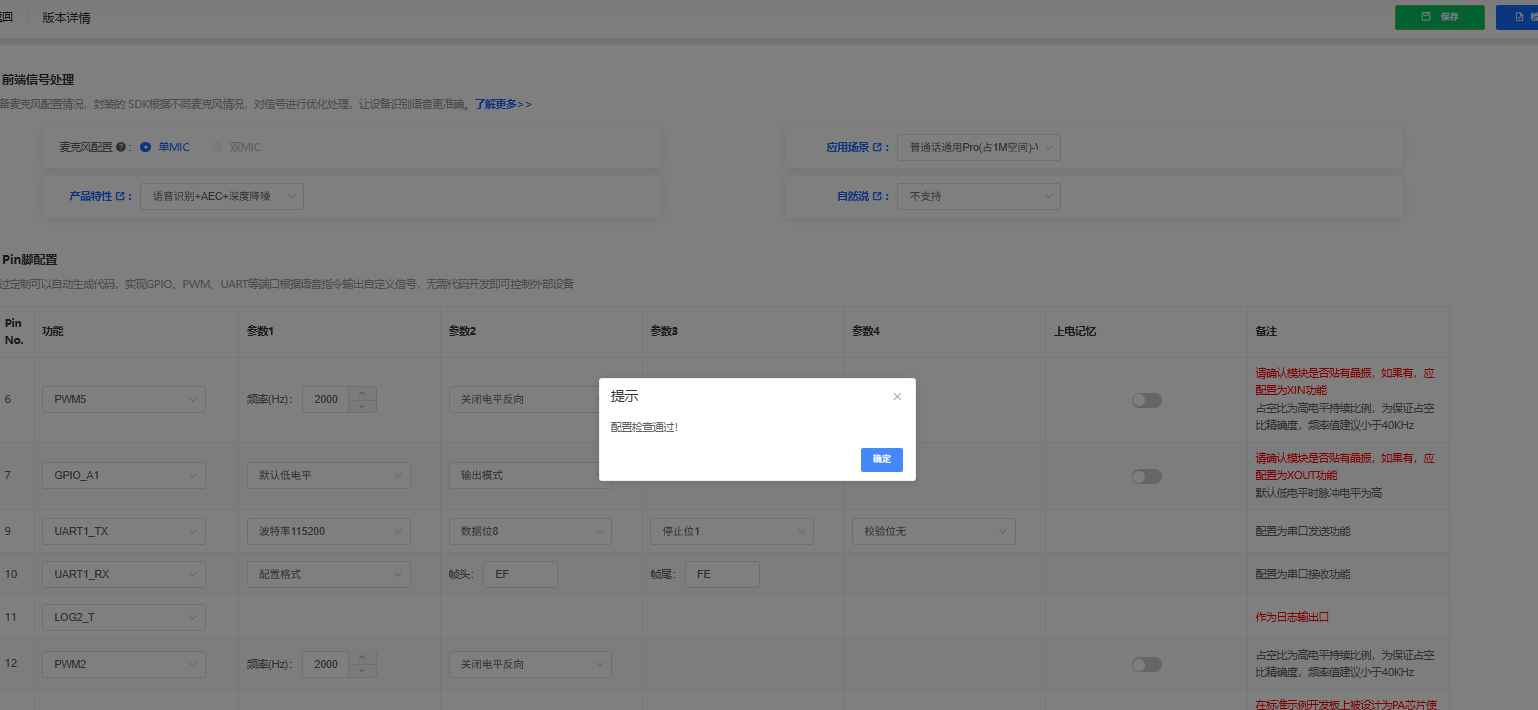The width and height of the screenshot is (1538, 710).
Task: Close the 提示 dialog with the X icon
Action: pos(897,397)
